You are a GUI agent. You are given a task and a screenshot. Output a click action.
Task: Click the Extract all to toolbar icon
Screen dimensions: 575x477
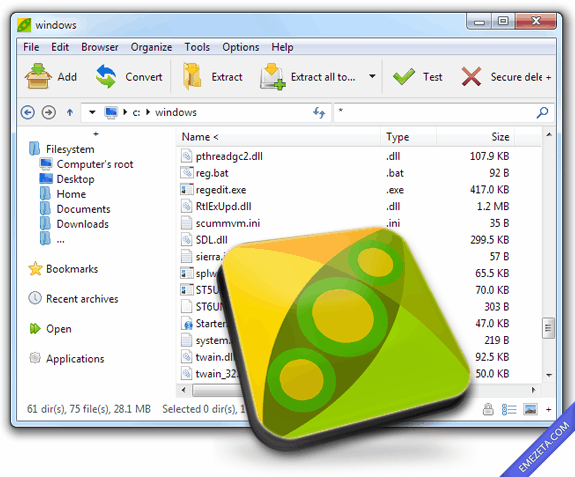click(272, 77)
